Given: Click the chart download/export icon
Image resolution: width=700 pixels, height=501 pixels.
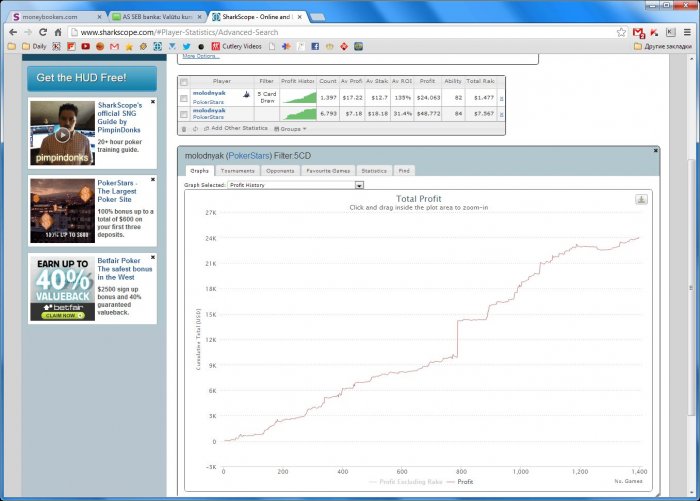Looking at the screenshot, I should coord(641,199).
